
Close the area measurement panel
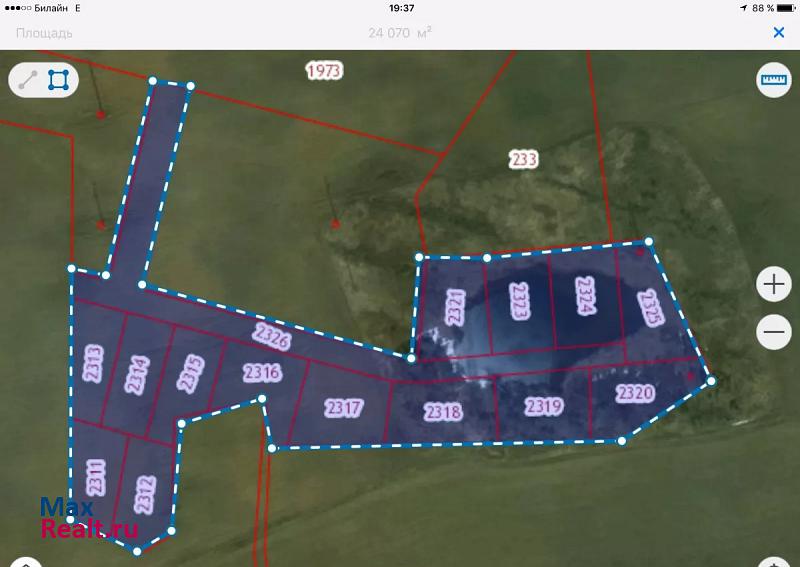(779, 32)
